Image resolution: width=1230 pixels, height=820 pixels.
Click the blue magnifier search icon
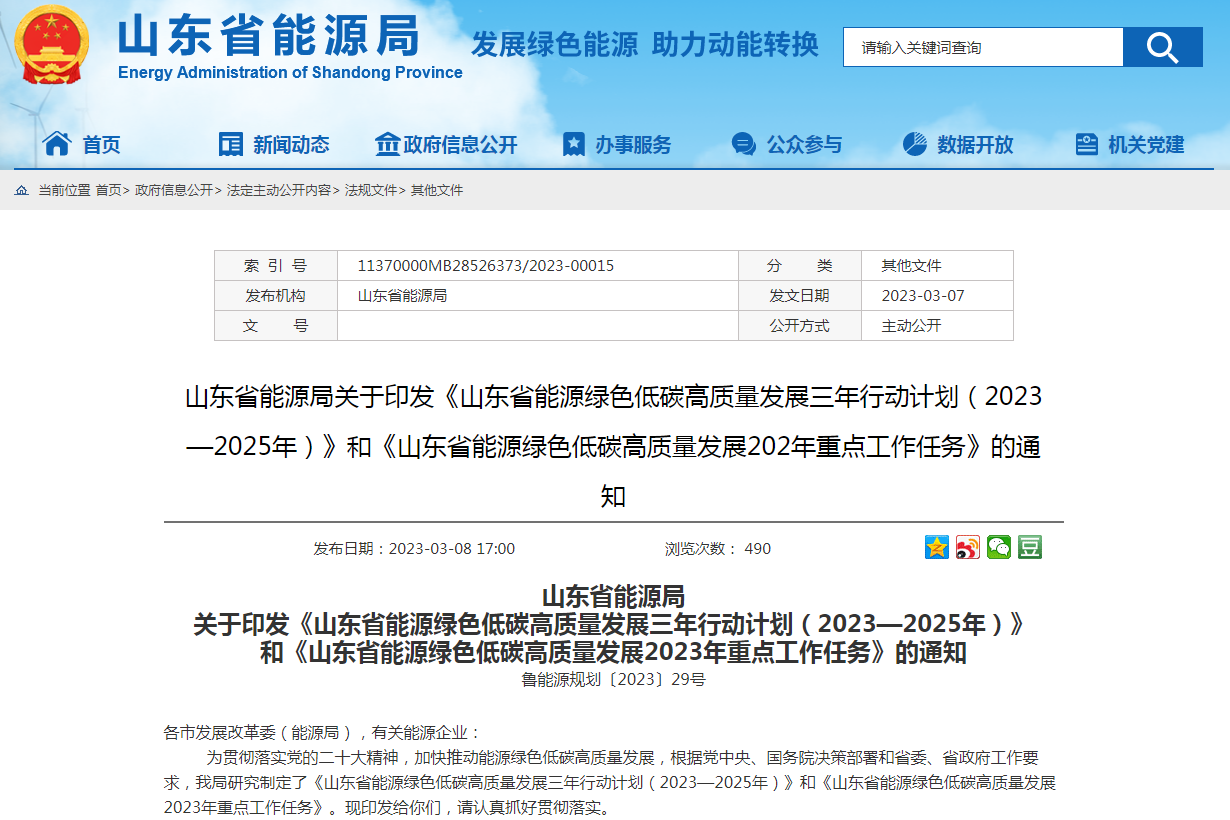click(x=1161, y=46)
